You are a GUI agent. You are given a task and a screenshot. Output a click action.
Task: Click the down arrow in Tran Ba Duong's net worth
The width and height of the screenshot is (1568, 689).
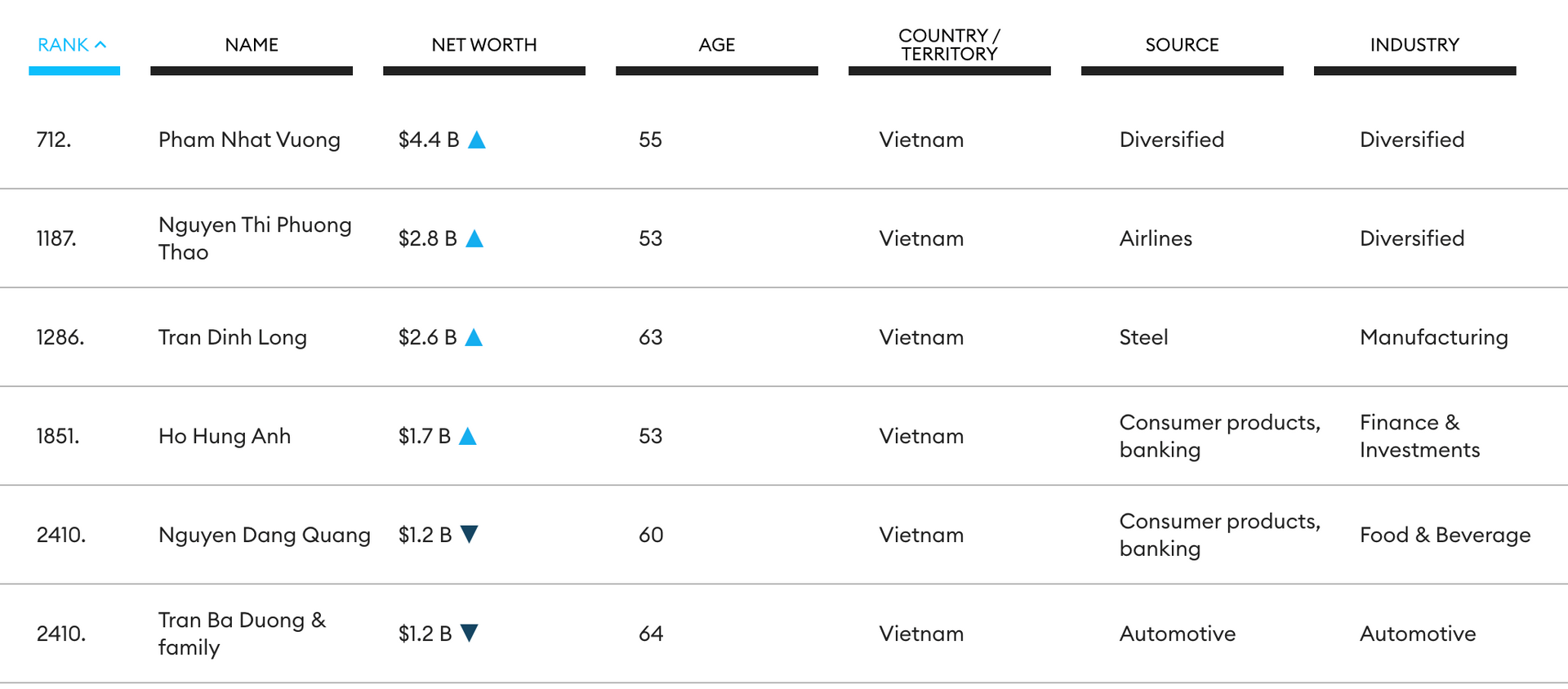(469, 633)
